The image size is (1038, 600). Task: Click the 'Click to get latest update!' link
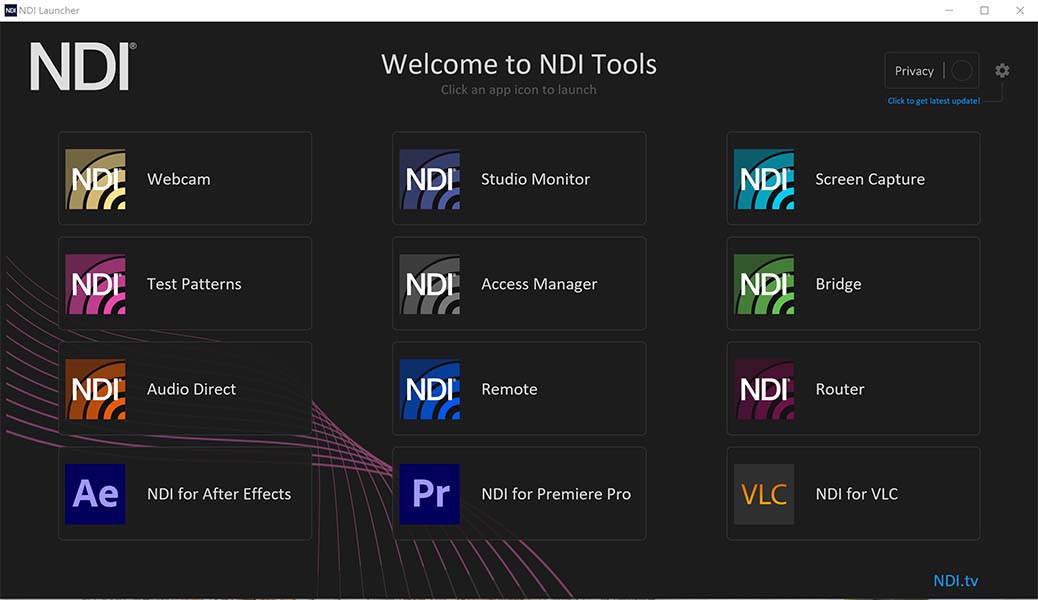[933, 101]
